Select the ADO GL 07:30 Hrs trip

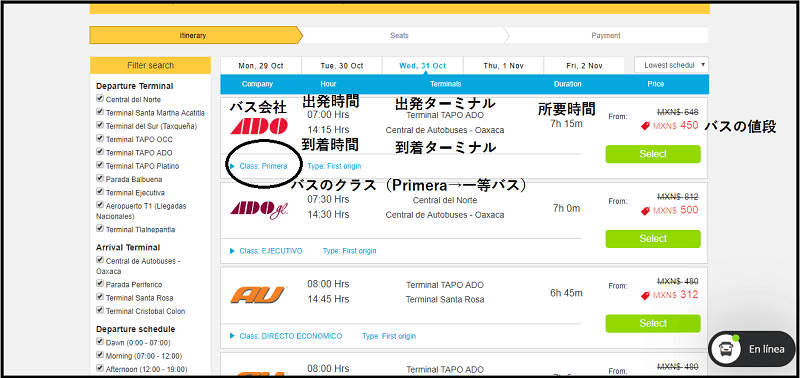click(x=653, y=239)
